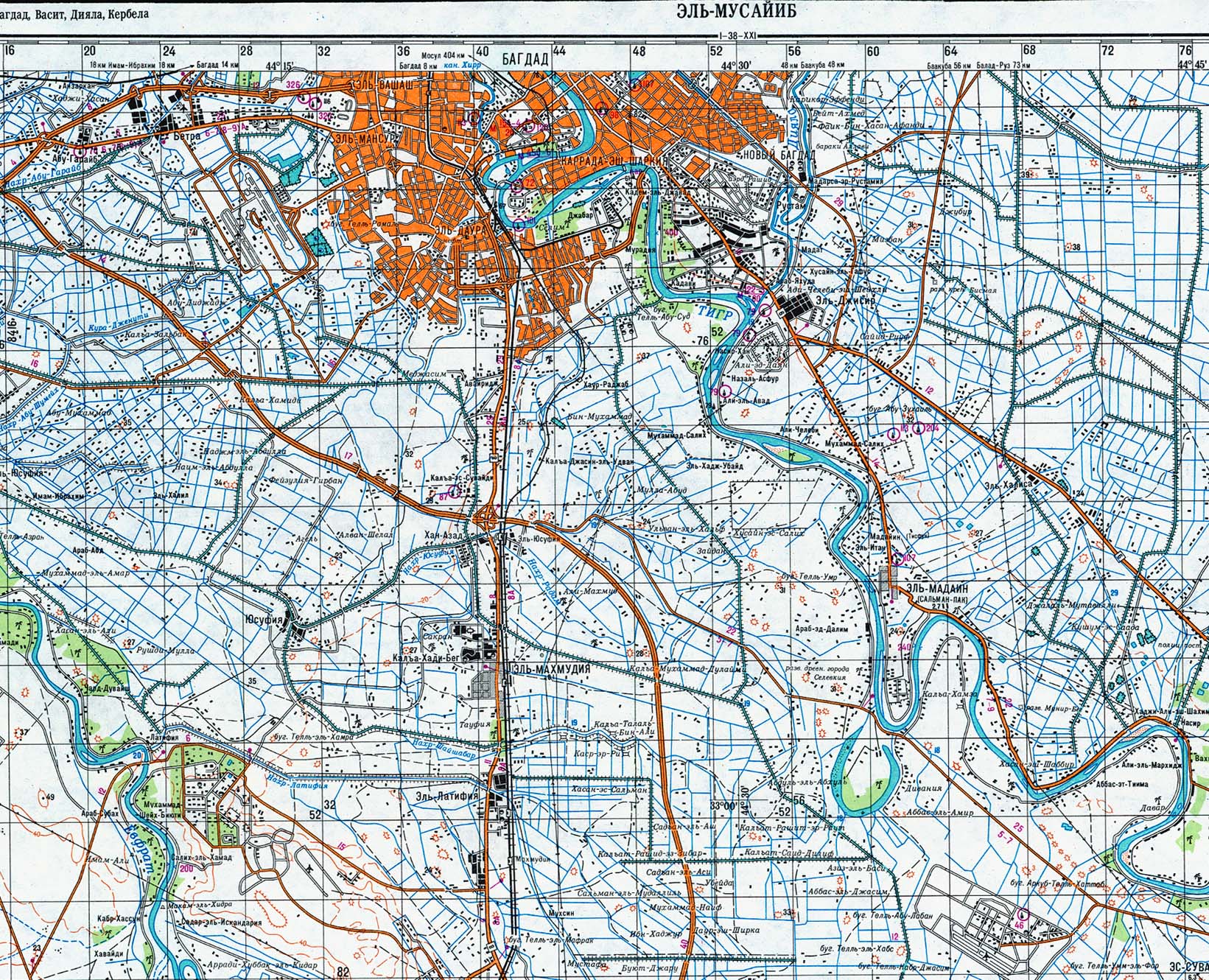This screenshot has height=980, width=1209.
Task: Select the blue "ТИГР" river label
Action: pyautogui.click(x=716, y=315)
